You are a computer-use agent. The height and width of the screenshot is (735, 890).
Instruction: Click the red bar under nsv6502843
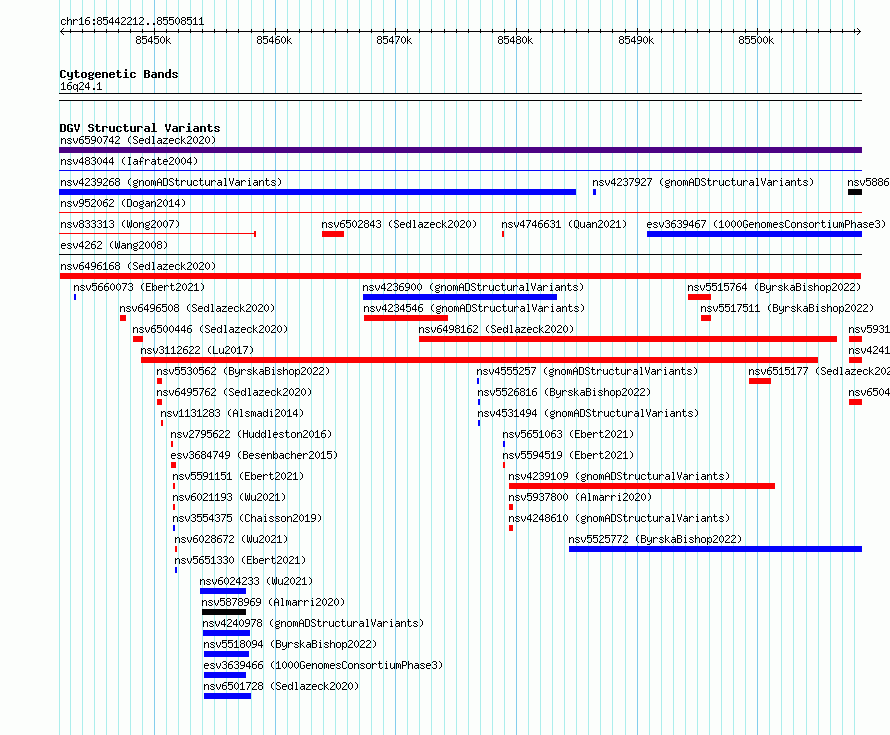click(333, 234)
